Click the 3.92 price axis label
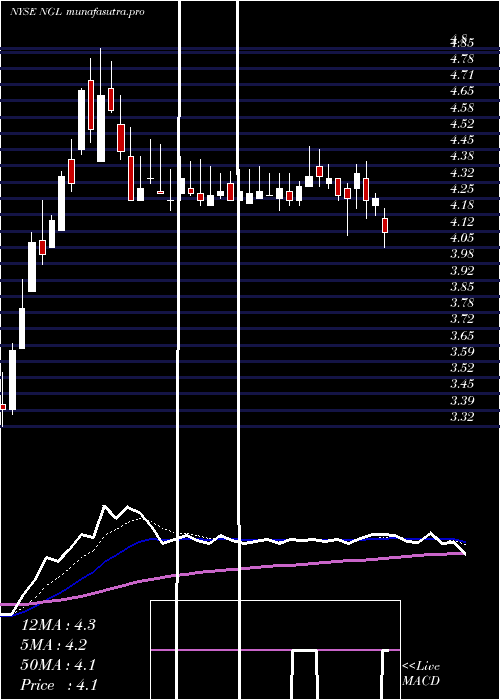Image resolution: width=500 pixels, height=700 pixels. coord(462,270)
